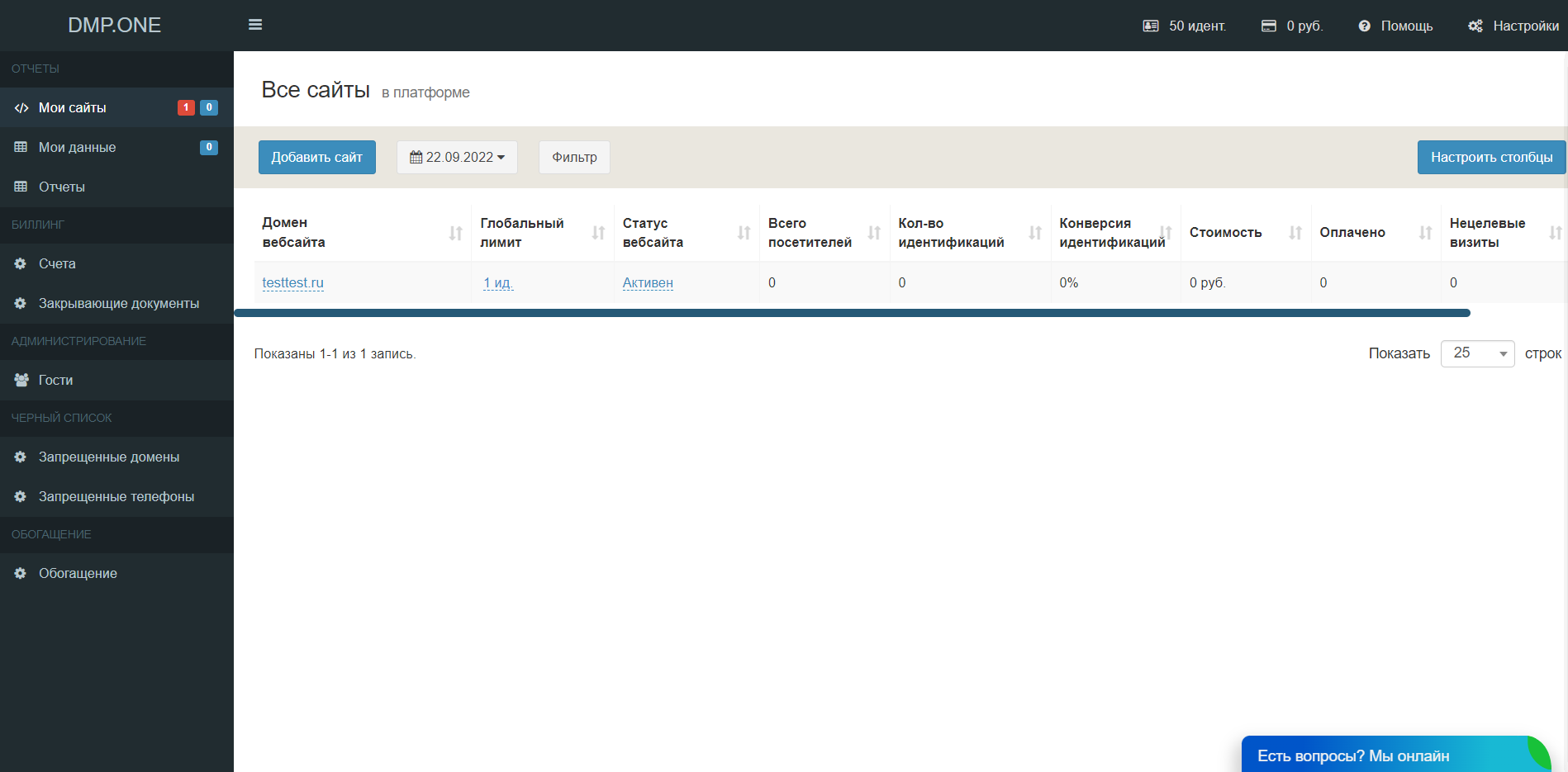
Task: Open the Есть вопросы? Мы онлайн chat widget
Action: coord(1395,755)
